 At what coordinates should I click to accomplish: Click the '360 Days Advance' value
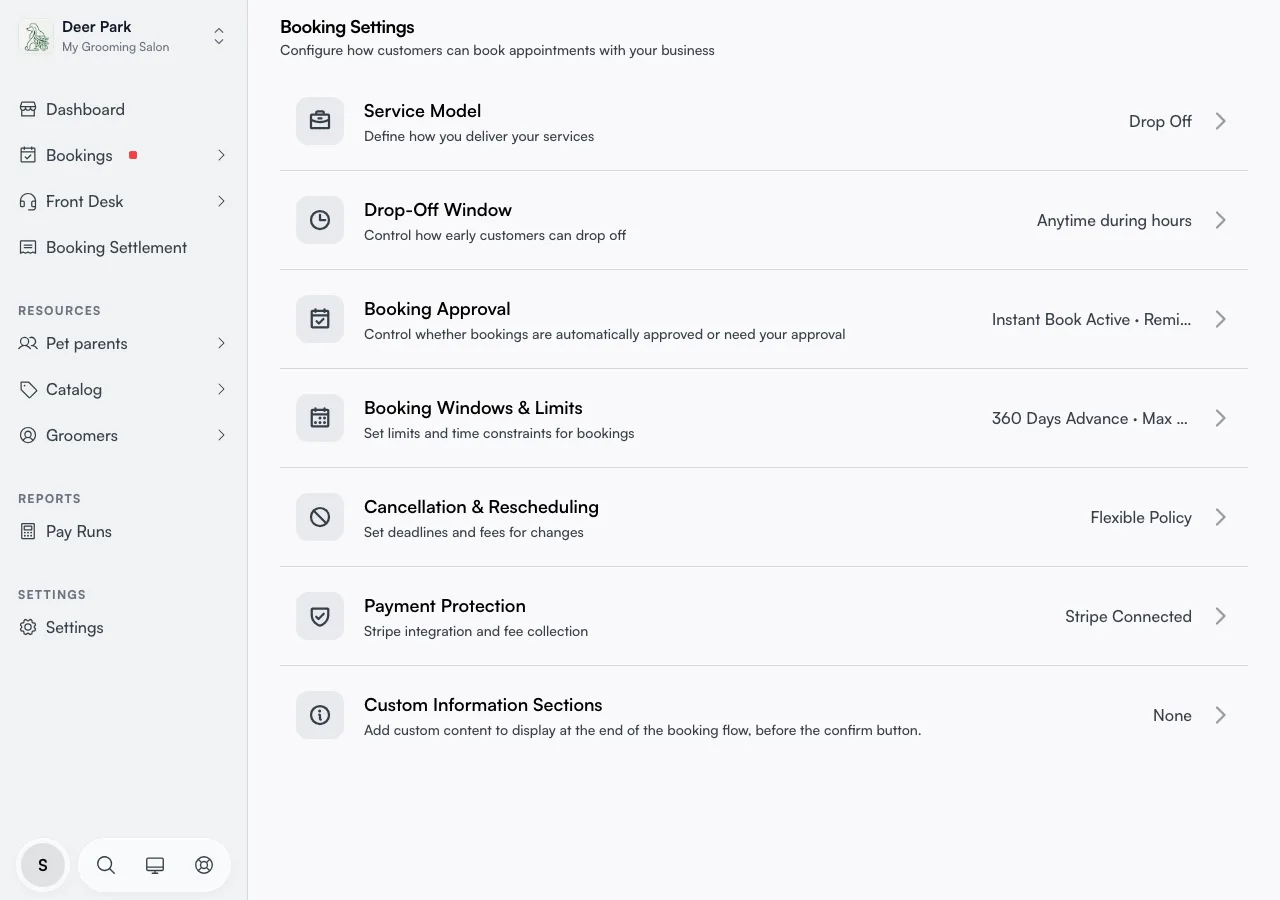click(1060, 418)
